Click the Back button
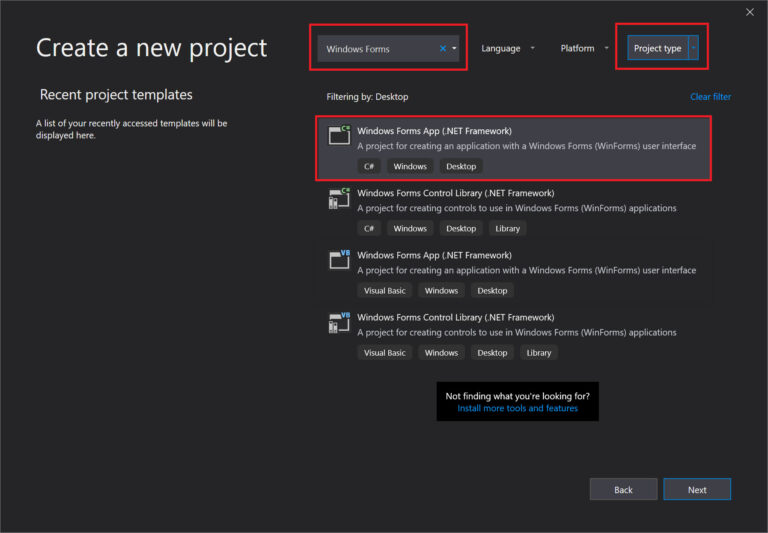768x533 pixels. (x=623, y=489)
